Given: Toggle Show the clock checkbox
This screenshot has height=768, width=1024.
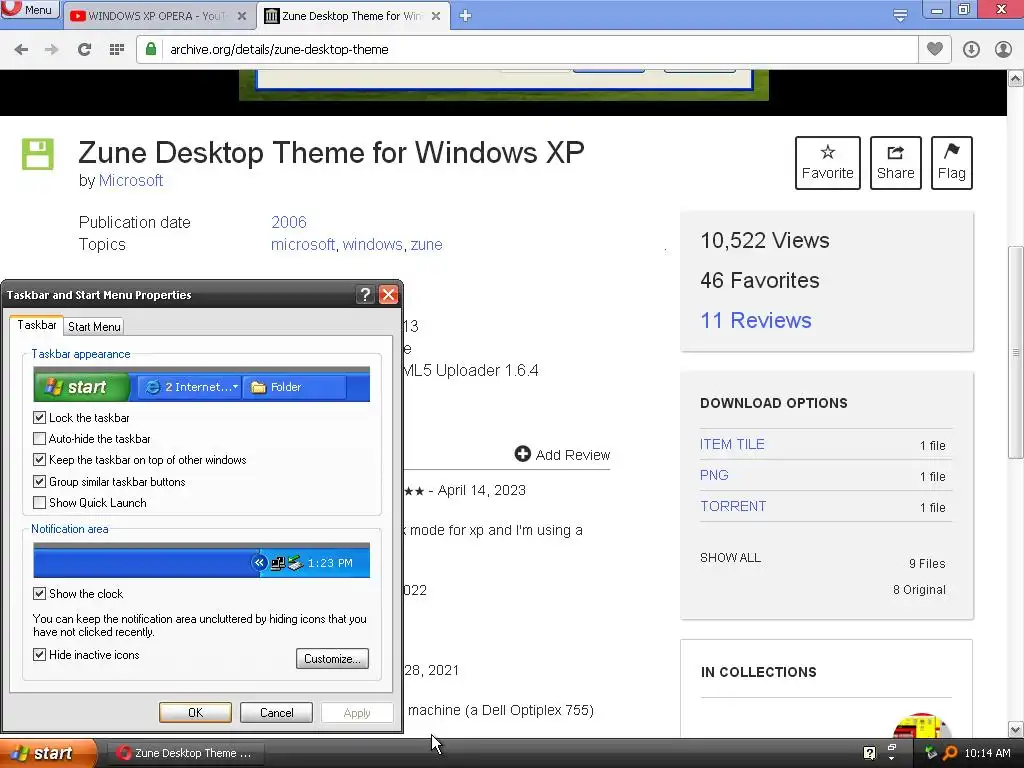Looking at the screenshot, I should [39, 594].
